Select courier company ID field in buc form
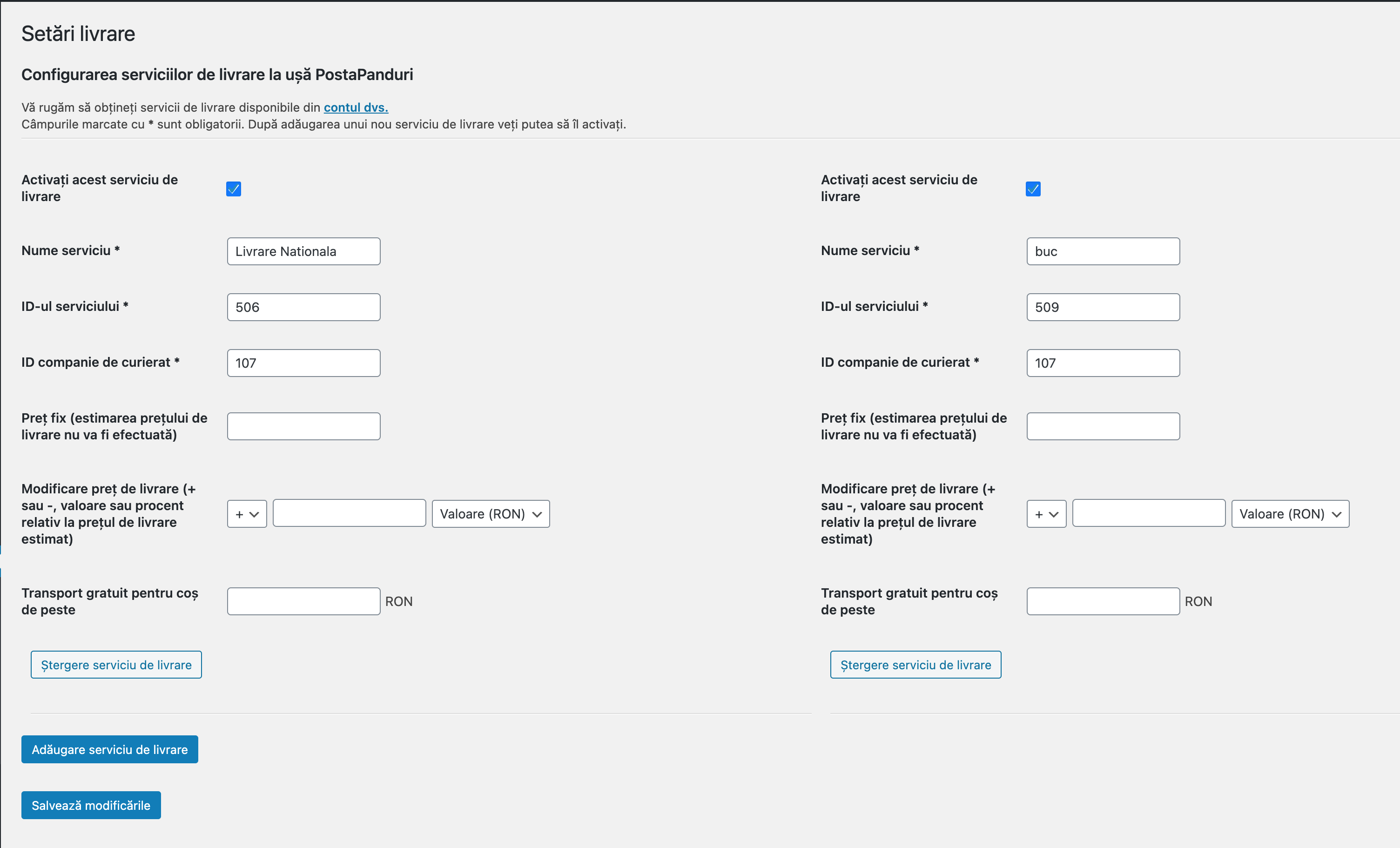The width and height of the screenshot is (1400, 848). 1103,363
